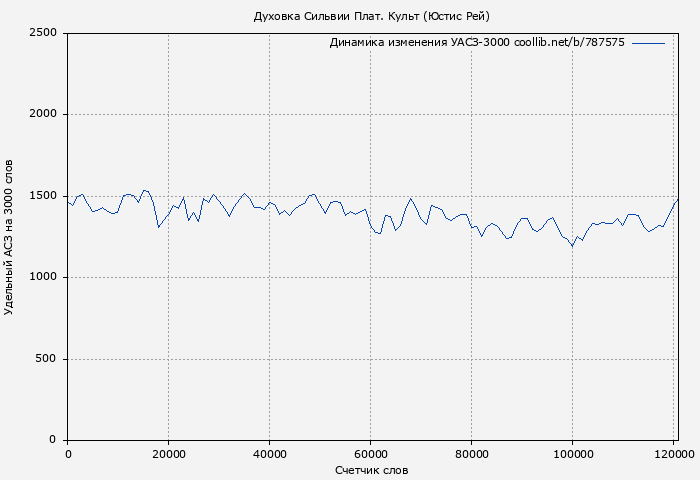Click the 60000 tick on the x-axis

click(x=371, y=454)
